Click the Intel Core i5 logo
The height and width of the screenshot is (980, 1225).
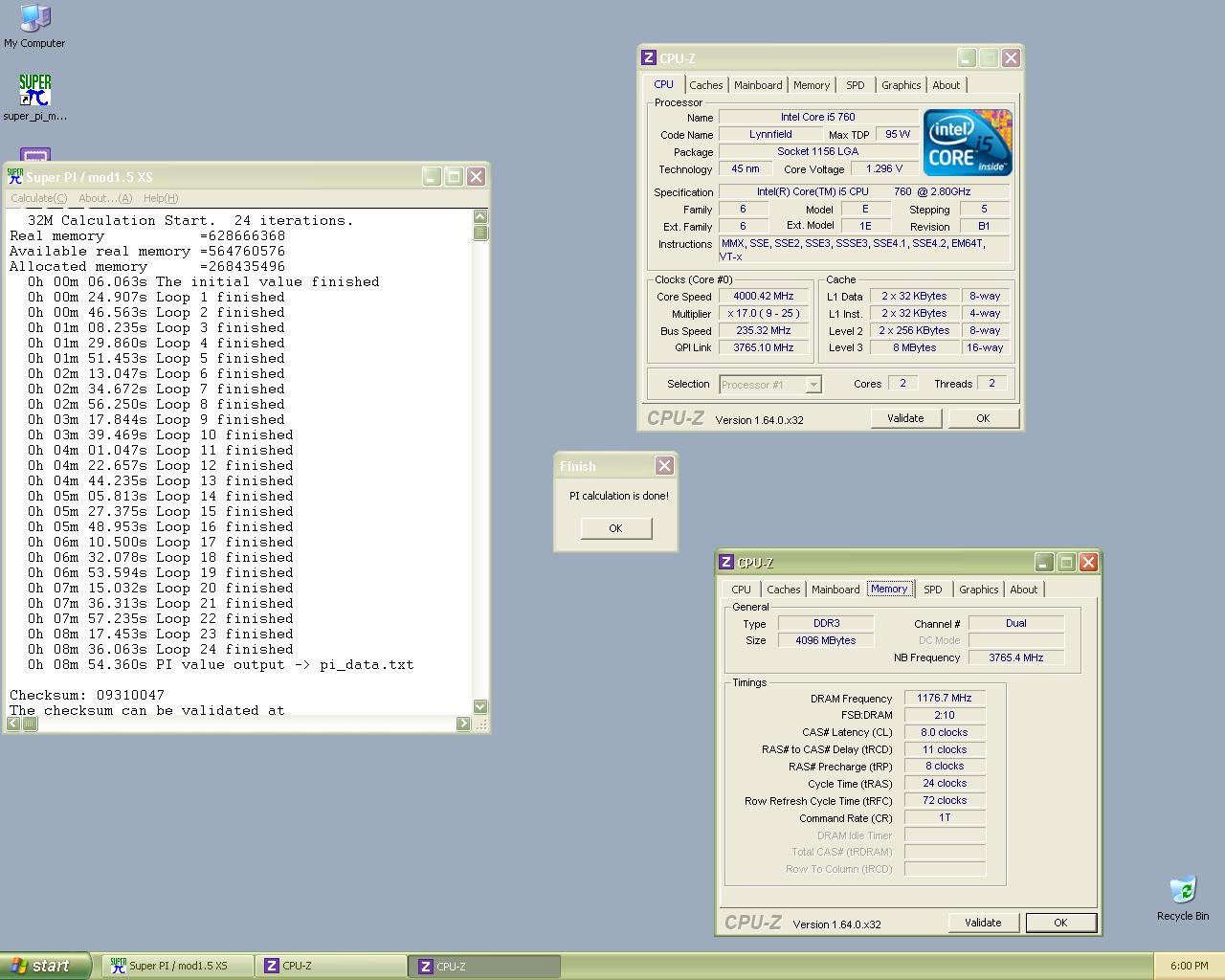pyautogui.click(x=968, y=143)
